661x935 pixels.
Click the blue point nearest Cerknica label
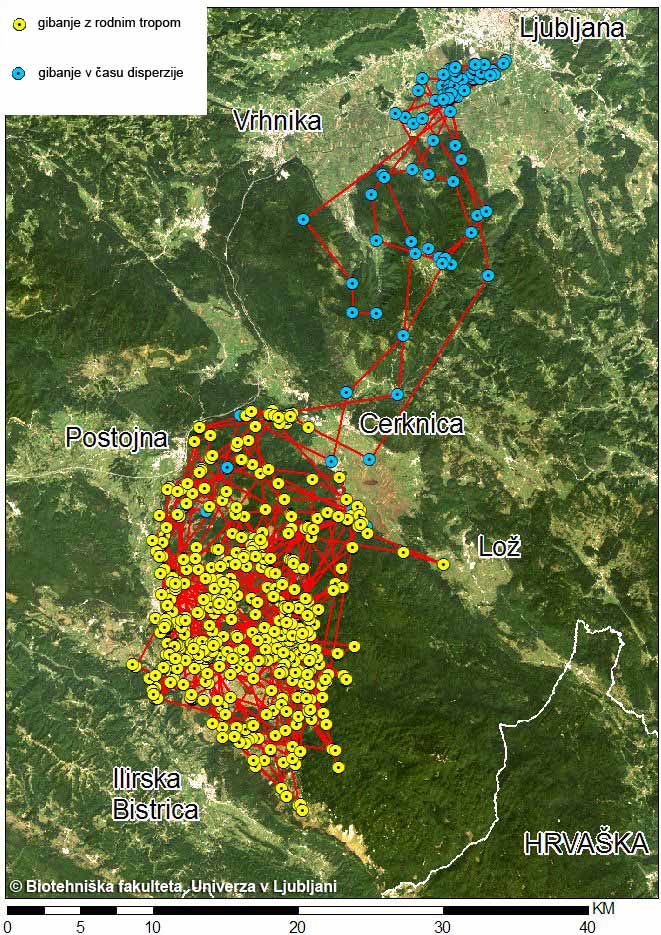click(x=397, y=394)
